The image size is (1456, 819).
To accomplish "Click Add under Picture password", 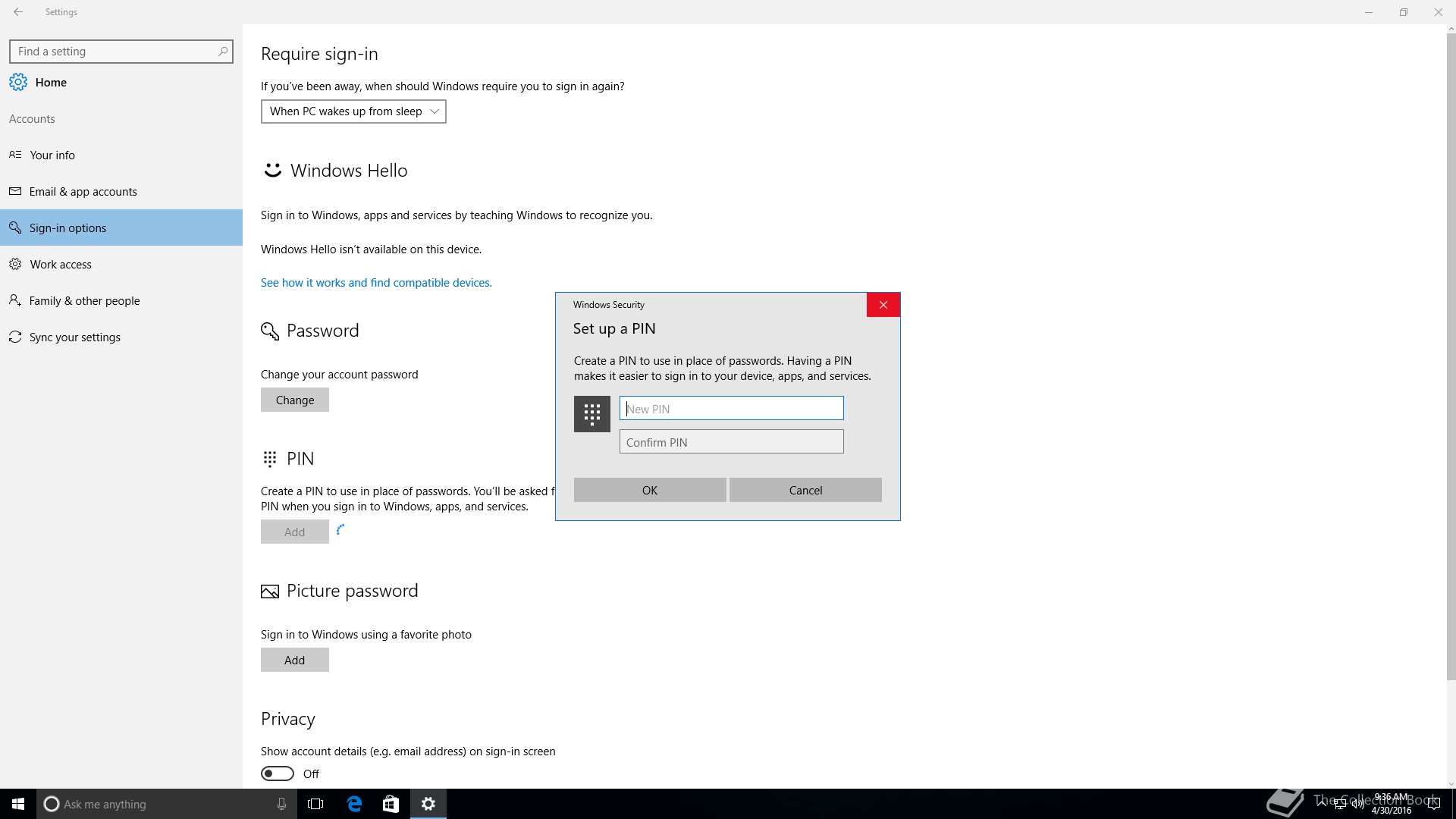I will click(x=295, y=660).
